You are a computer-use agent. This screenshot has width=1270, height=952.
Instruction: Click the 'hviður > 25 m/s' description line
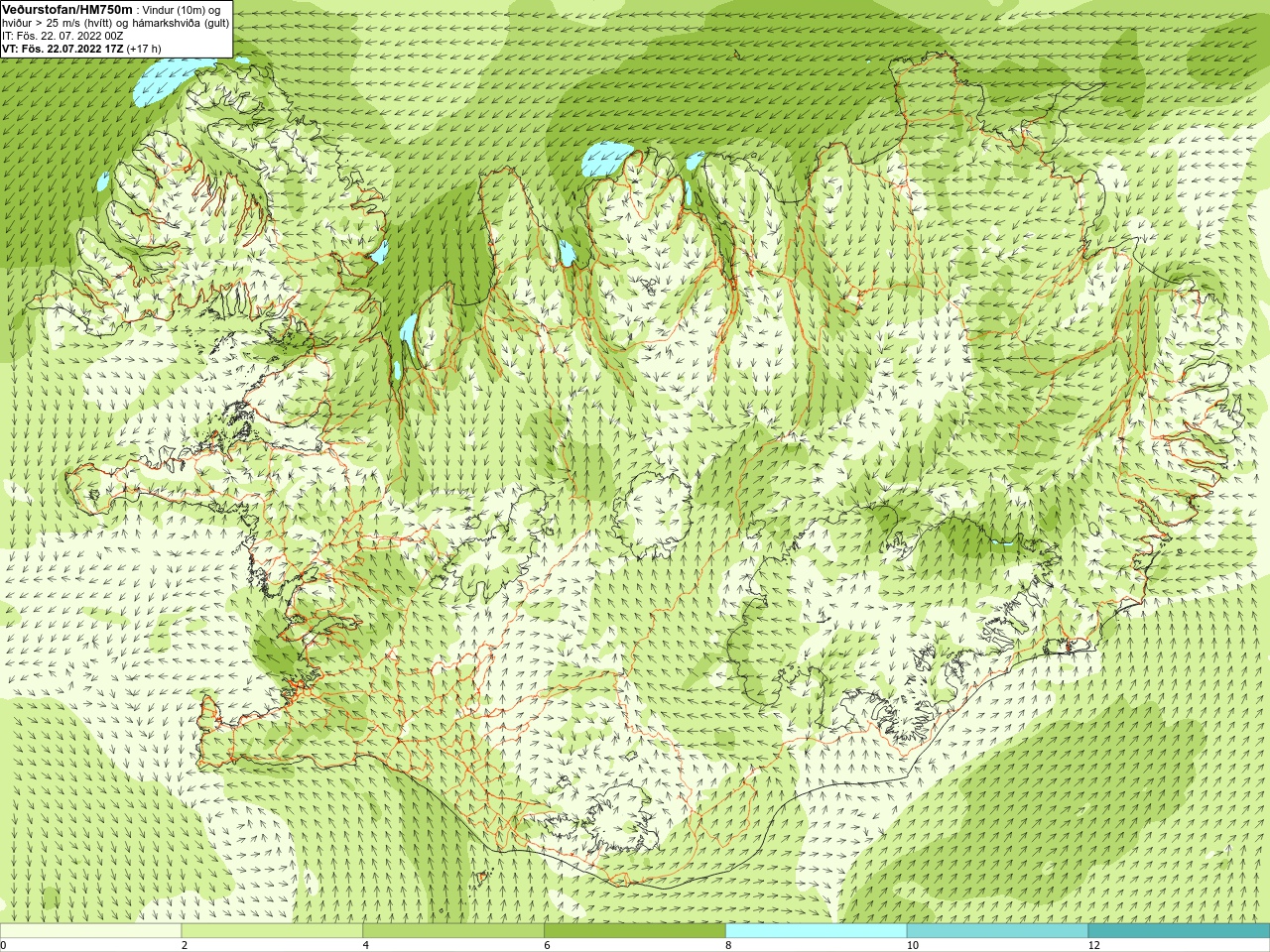(115, 23)
